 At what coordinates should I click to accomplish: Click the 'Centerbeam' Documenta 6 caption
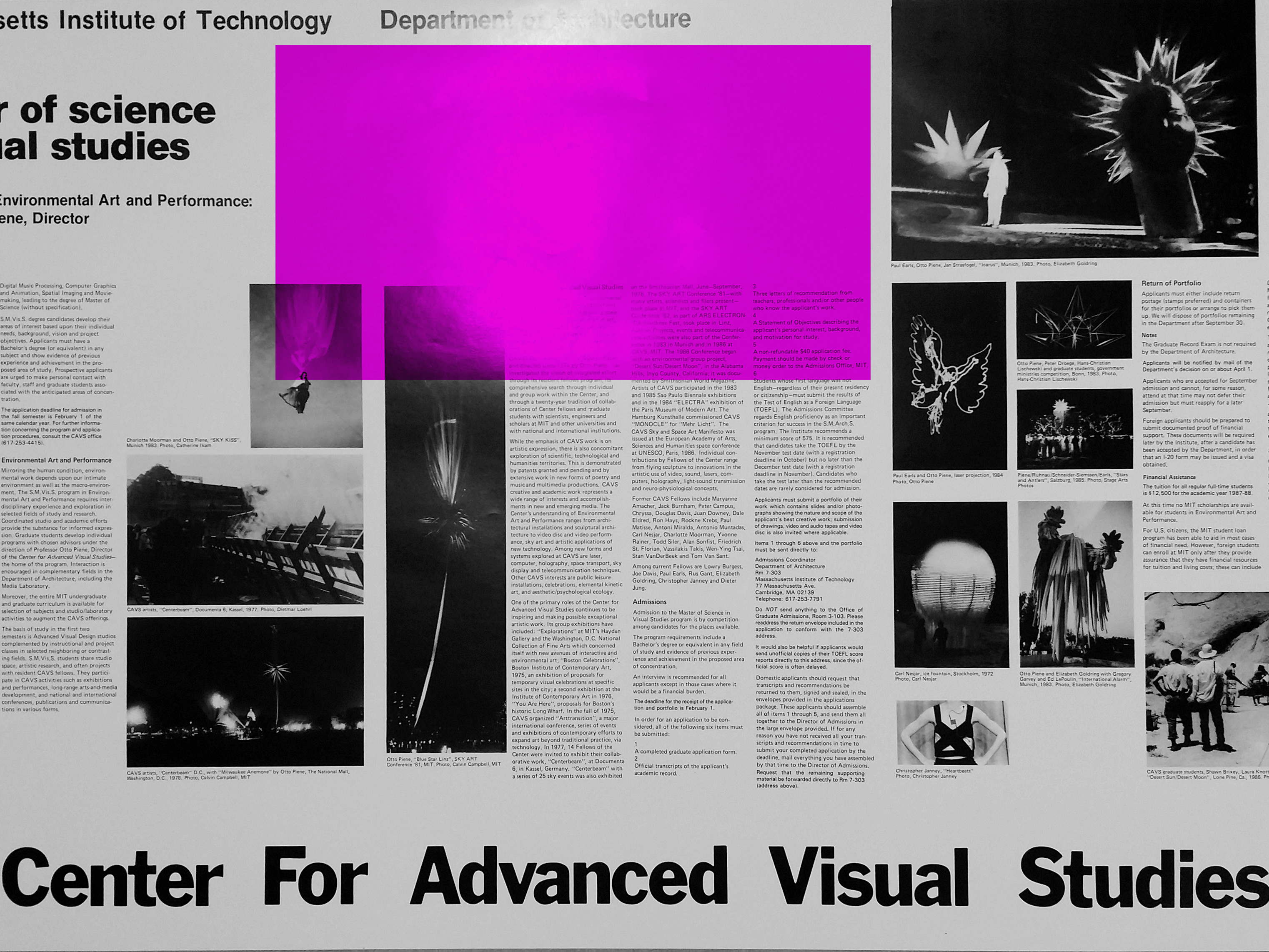point(219,609)
